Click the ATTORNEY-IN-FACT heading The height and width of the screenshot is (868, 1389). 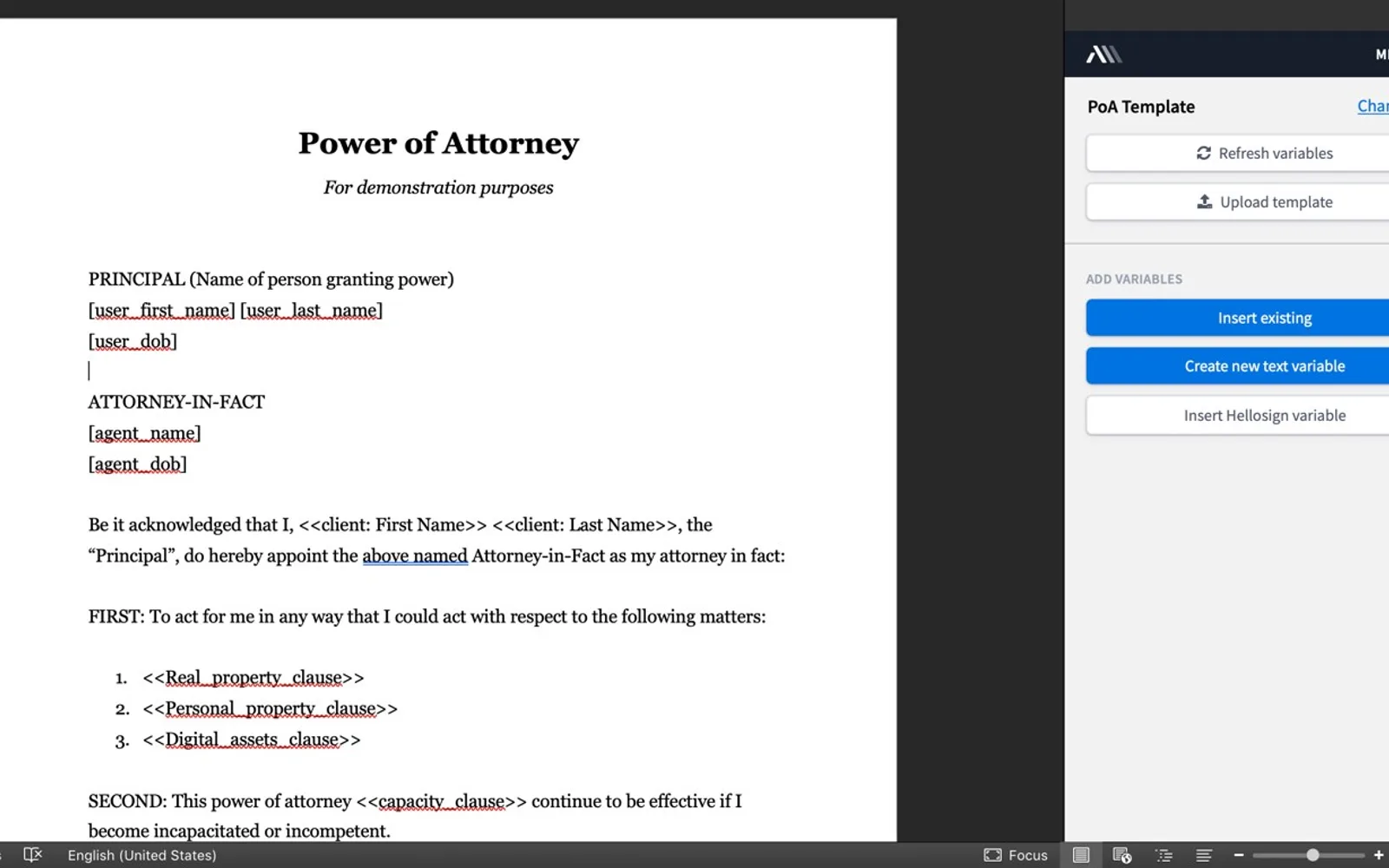pos(176,402)
